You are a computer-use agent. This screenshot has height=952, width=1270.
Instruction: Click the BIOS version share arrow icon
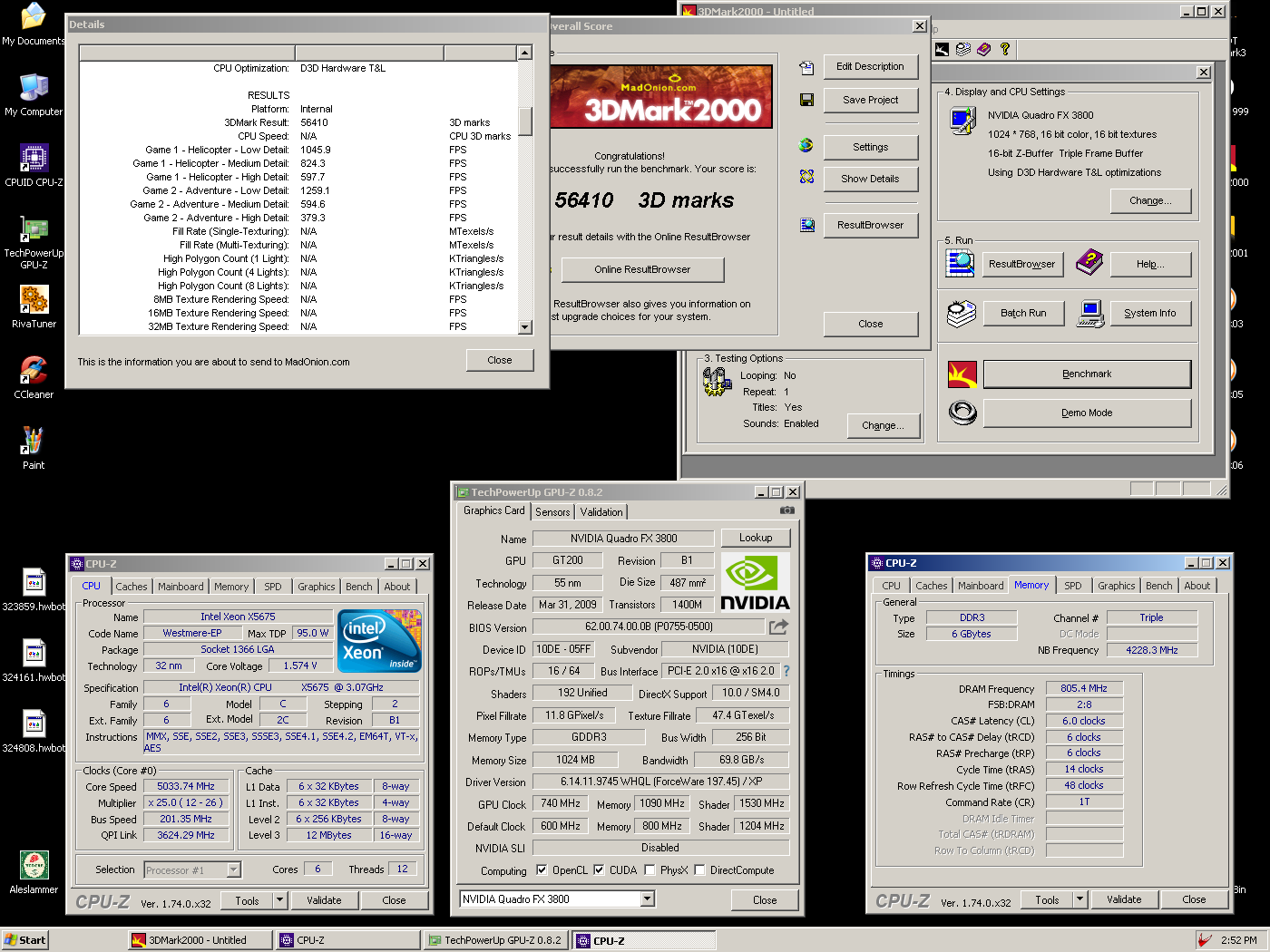[x=778, y=627]
